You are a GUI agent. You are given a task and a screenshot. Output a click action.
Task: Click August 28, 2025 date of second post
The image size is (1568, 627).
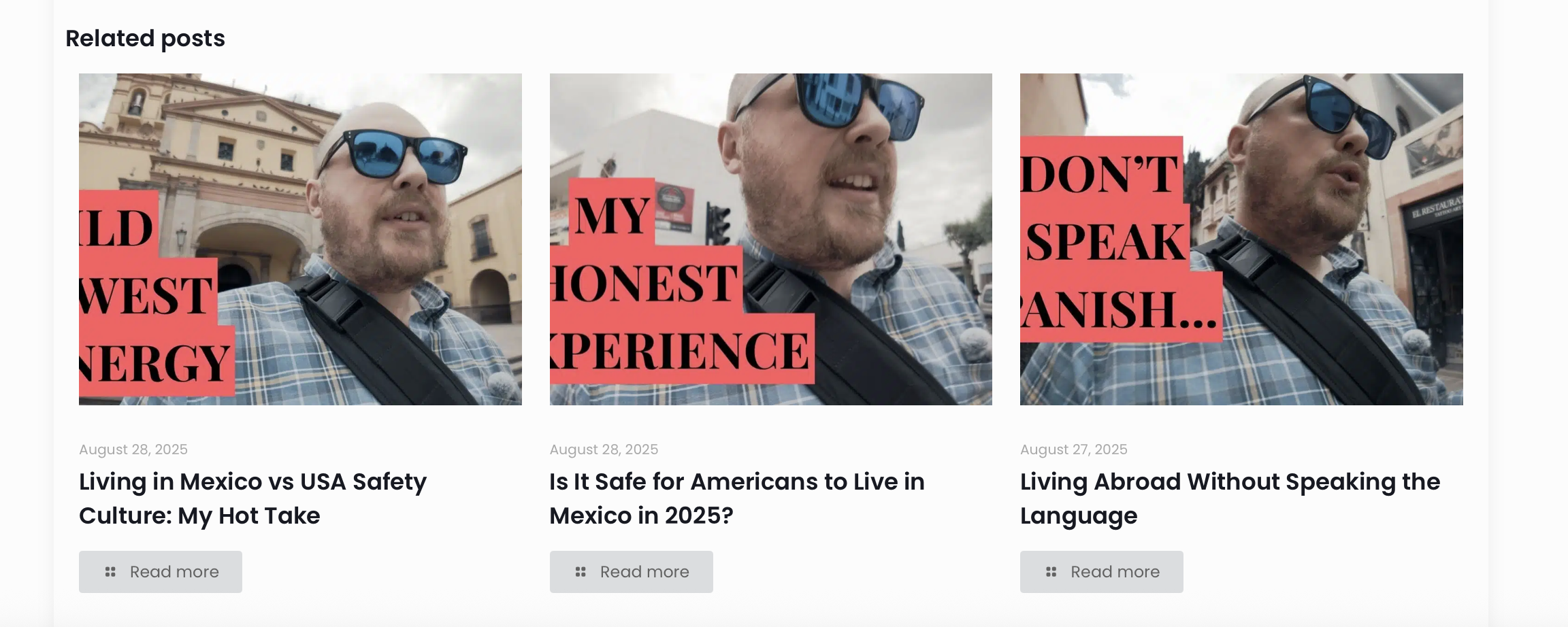[x=604, y=450]
